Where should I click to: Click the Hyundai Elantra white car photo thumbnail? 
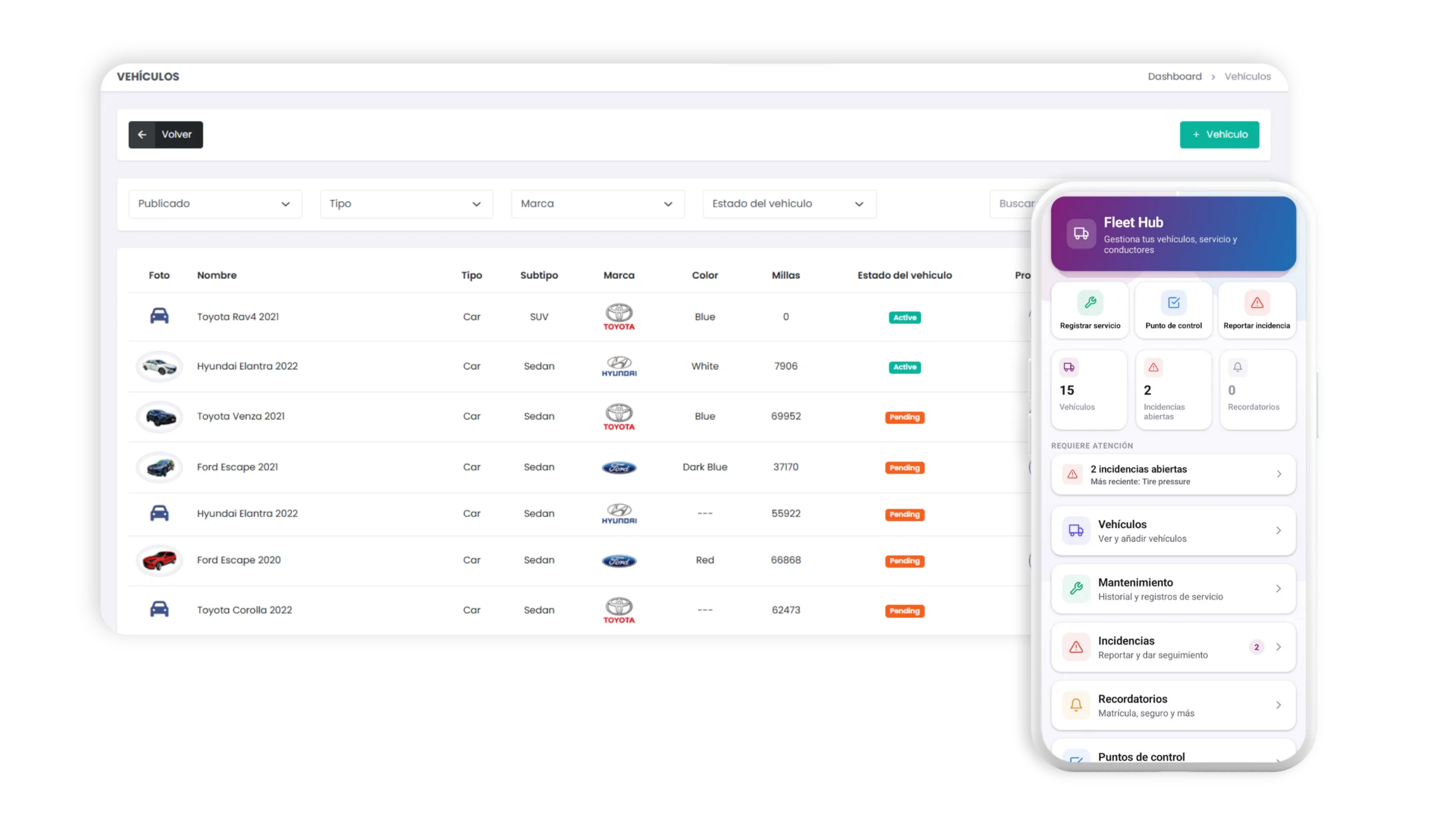[x=159, y=366]
